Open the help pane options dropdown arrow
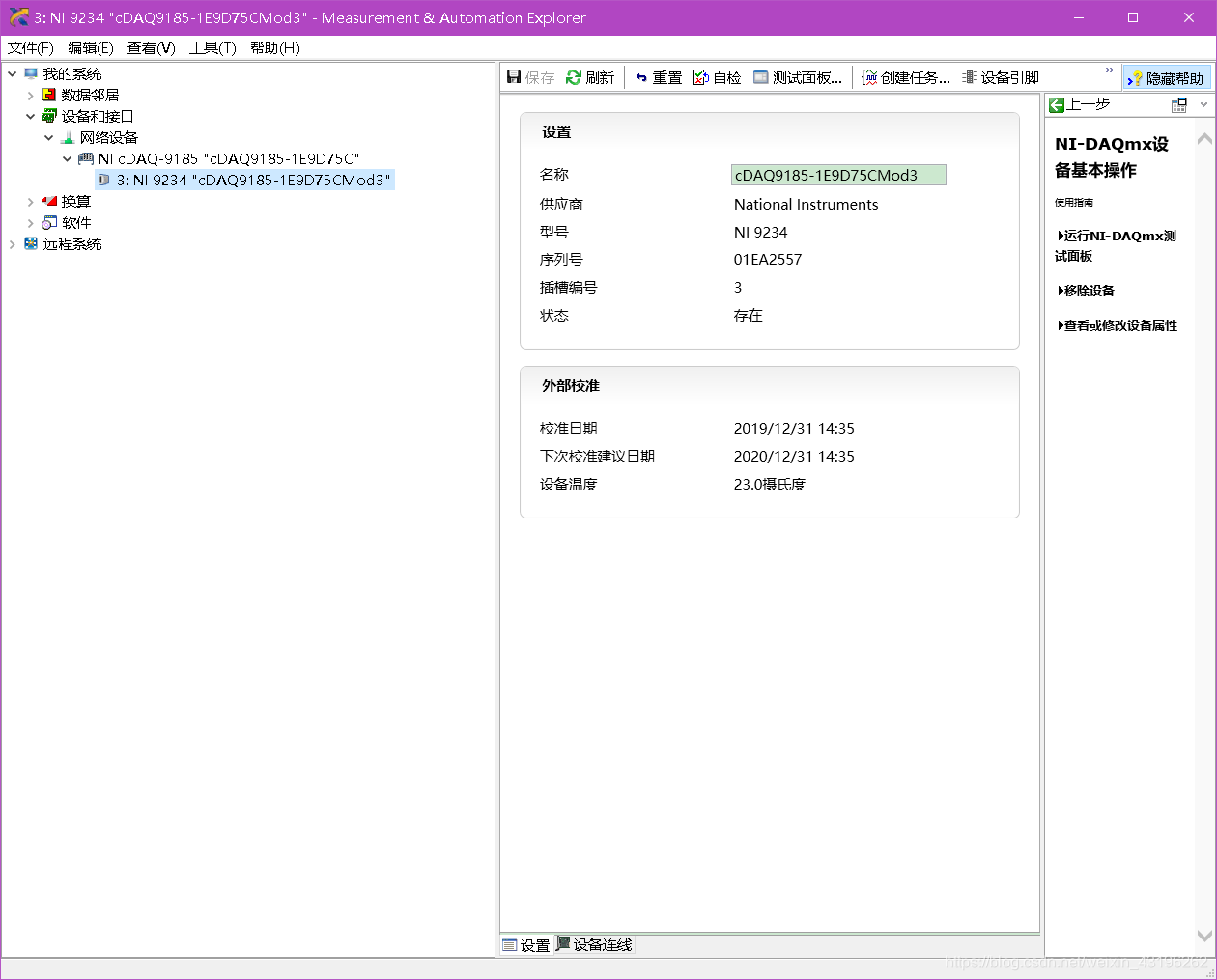 pos(1203,104)
